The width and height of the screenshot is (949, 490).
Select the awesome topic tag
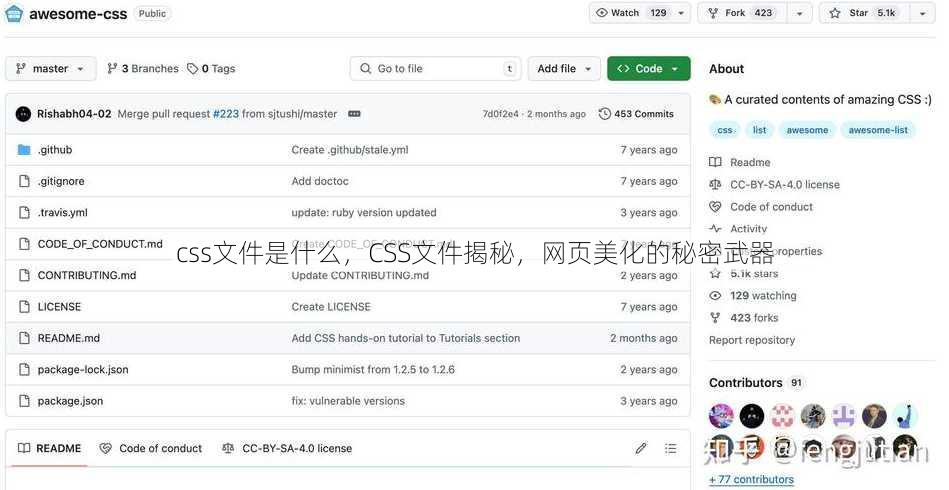pyautogui.click(x=807, y=130)
